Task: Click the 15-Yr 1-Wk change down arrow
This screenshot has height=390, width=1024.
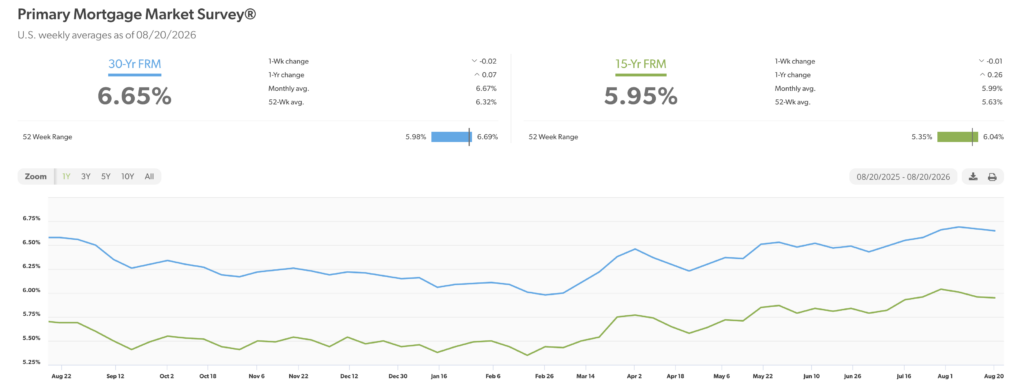Action: pos(981,61)
